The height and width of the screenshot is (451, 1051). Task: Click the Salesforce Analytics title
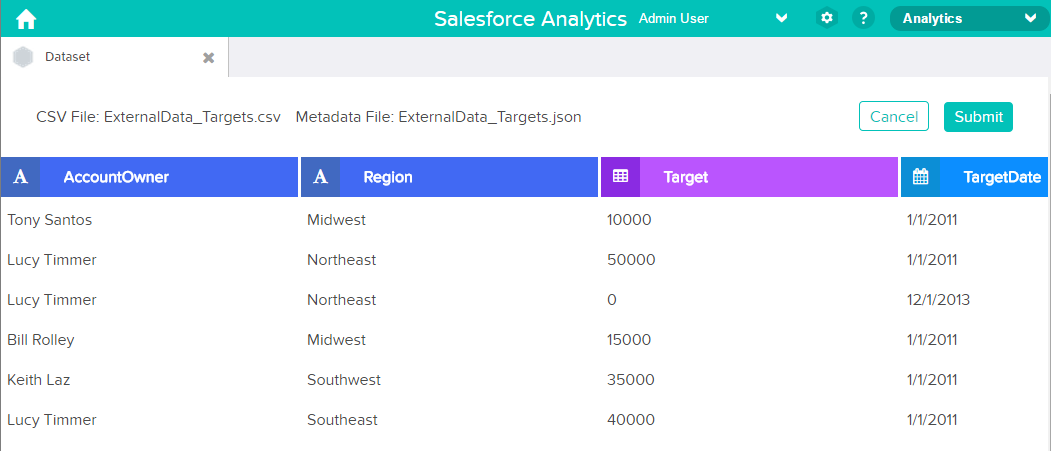click(x=530, y=19)
